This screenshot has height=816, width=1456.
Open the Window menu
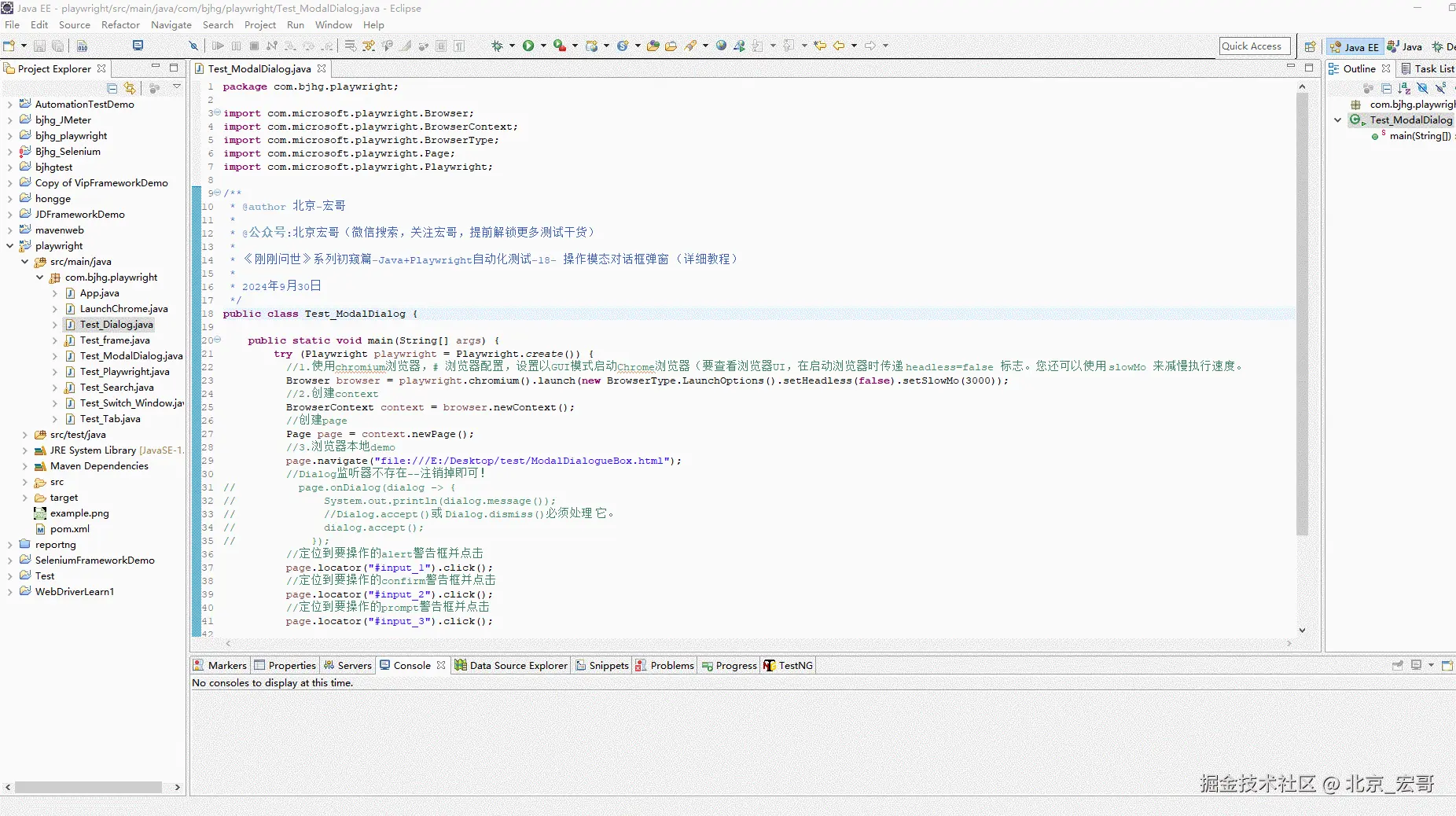[333, 24]
